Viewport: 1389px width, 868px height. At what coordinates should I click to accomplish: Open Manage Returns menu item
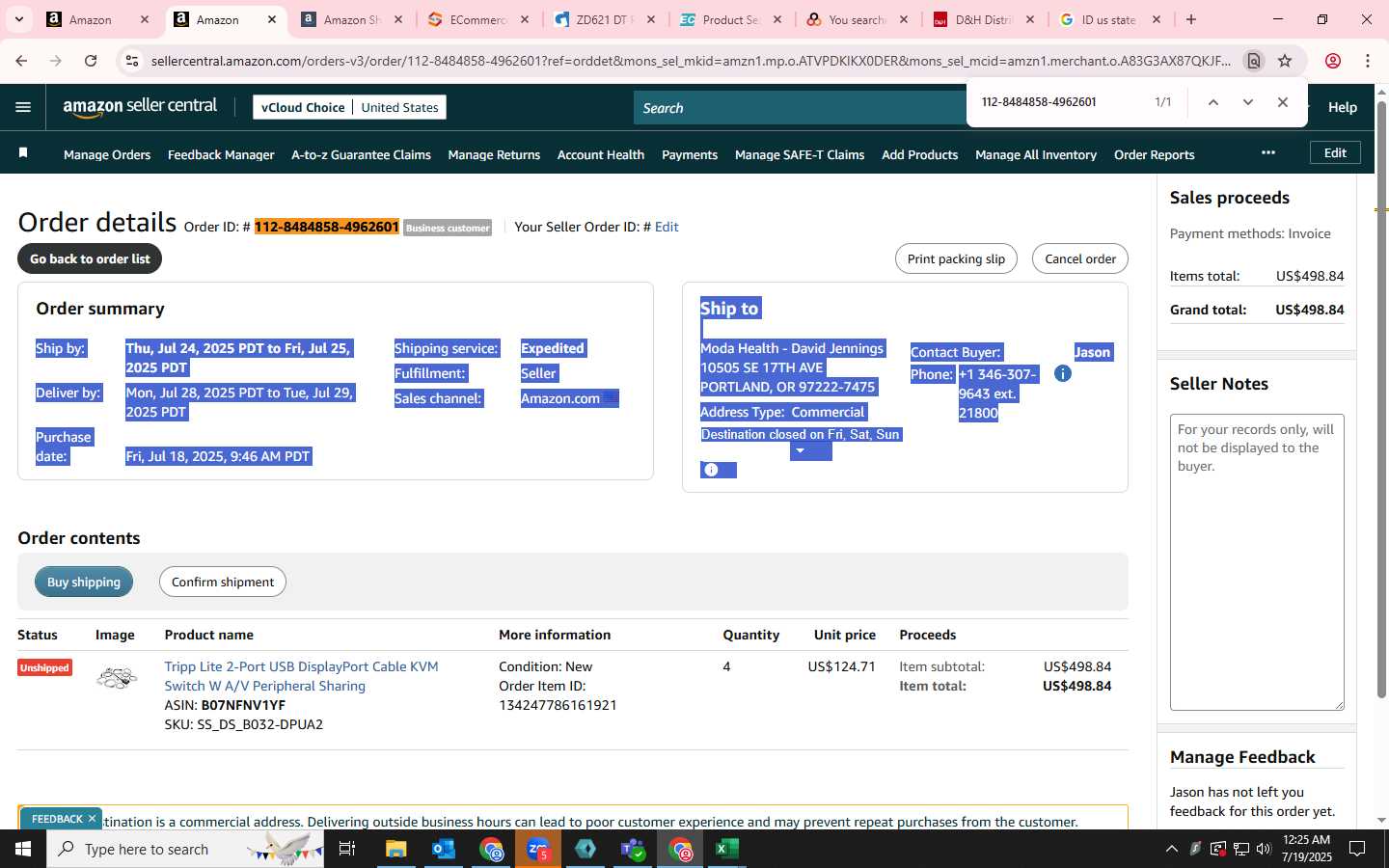[494, 154]
